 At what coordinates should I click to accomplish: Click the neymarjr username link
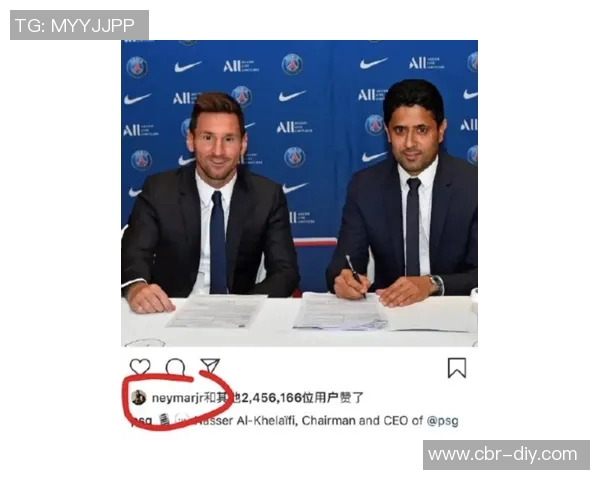[x=177, y=398]
